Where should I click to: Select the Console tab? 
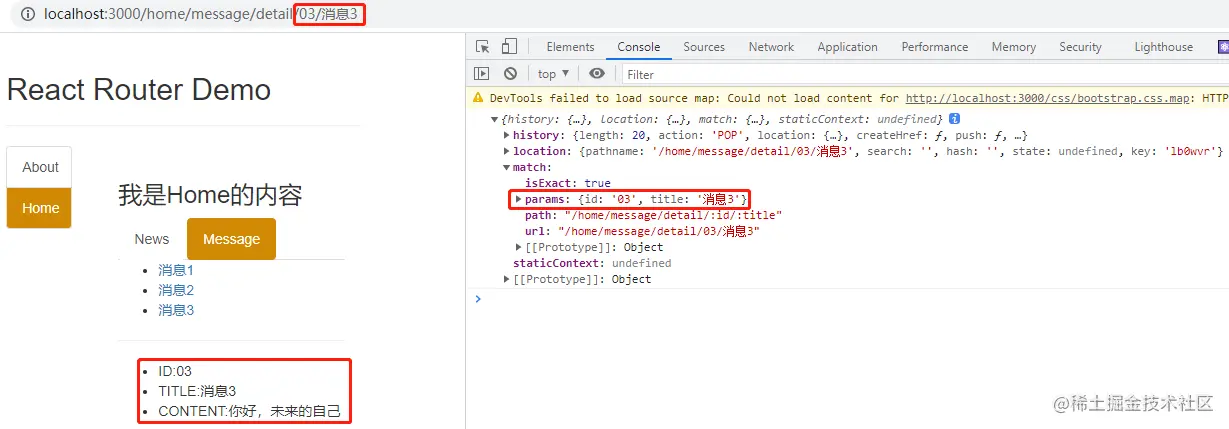coord(638,47)
